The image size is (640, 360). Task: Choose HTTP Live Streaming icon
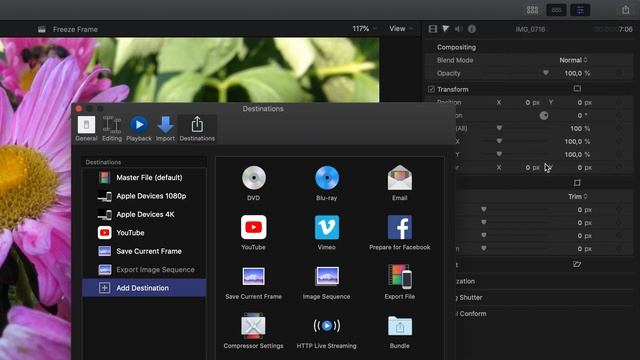pyautogui.click(x=327, y=326)
